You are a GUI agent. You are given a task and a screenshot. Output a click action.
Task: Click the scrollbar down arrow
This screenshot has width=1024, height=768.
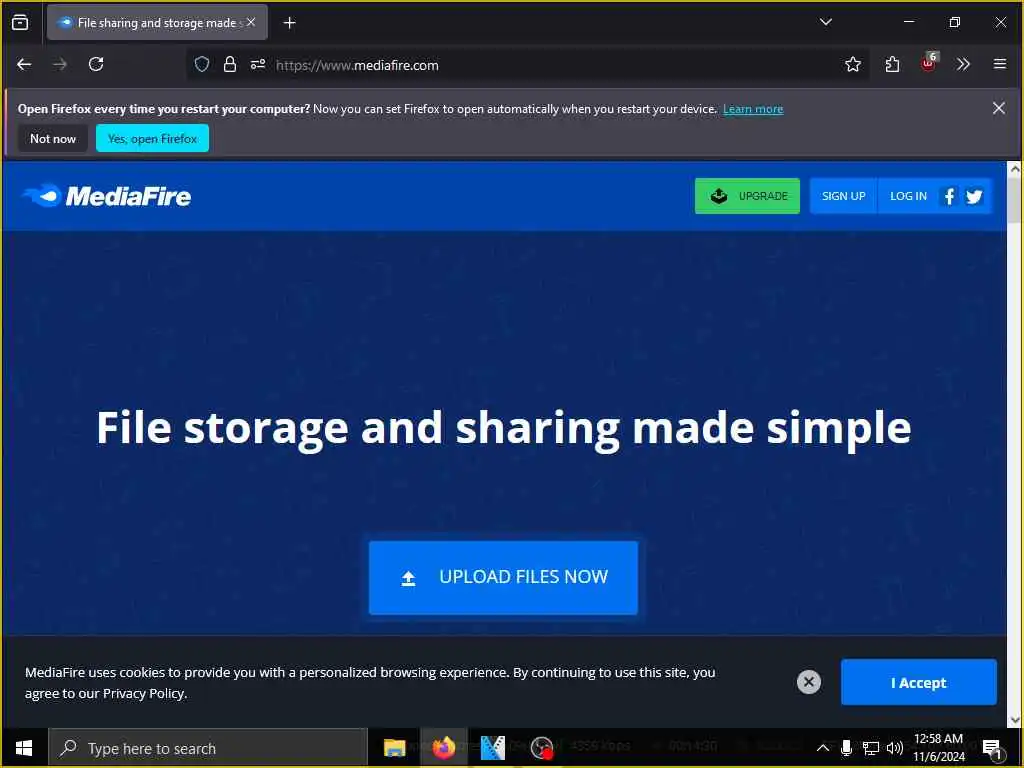click(x=1014, y=720)
